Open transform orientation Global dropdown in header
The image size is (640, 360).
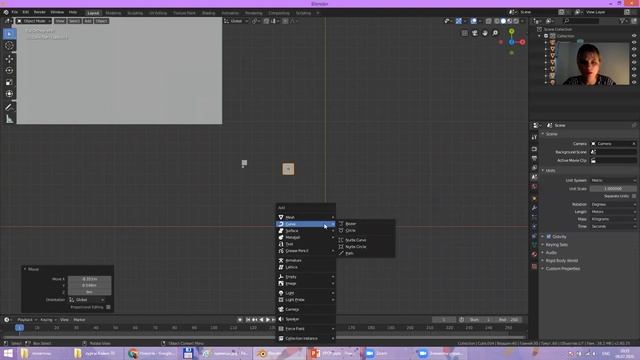pos(236,21)
